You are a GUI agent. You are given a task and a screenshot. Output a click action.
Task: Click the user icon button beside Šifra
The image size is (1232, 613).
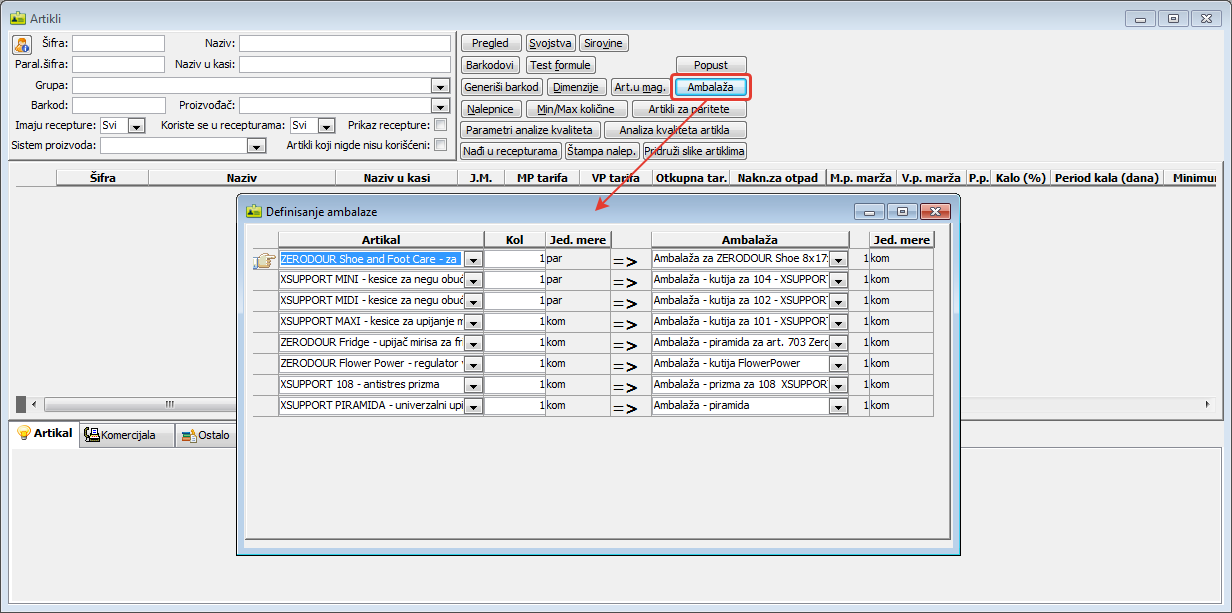[x=22, y=44]
